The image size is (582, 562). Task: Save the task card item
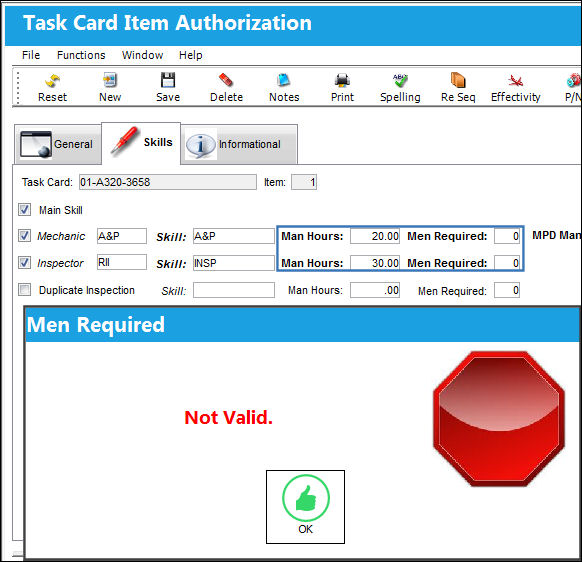click(x=168, y=88)
